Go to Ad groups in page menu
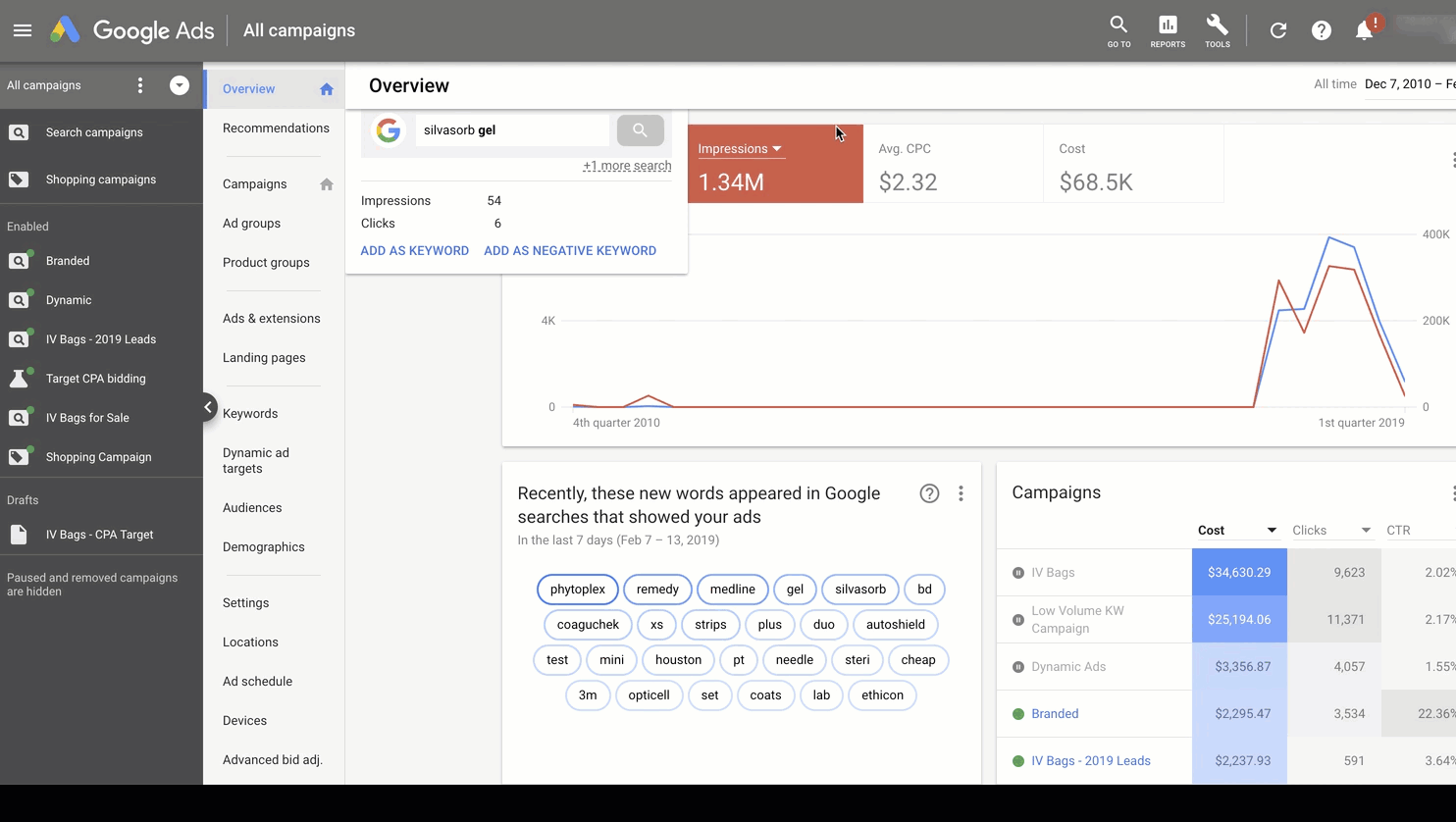Image resolution: width=1456 pixels, height=822 pixels. 251,224
